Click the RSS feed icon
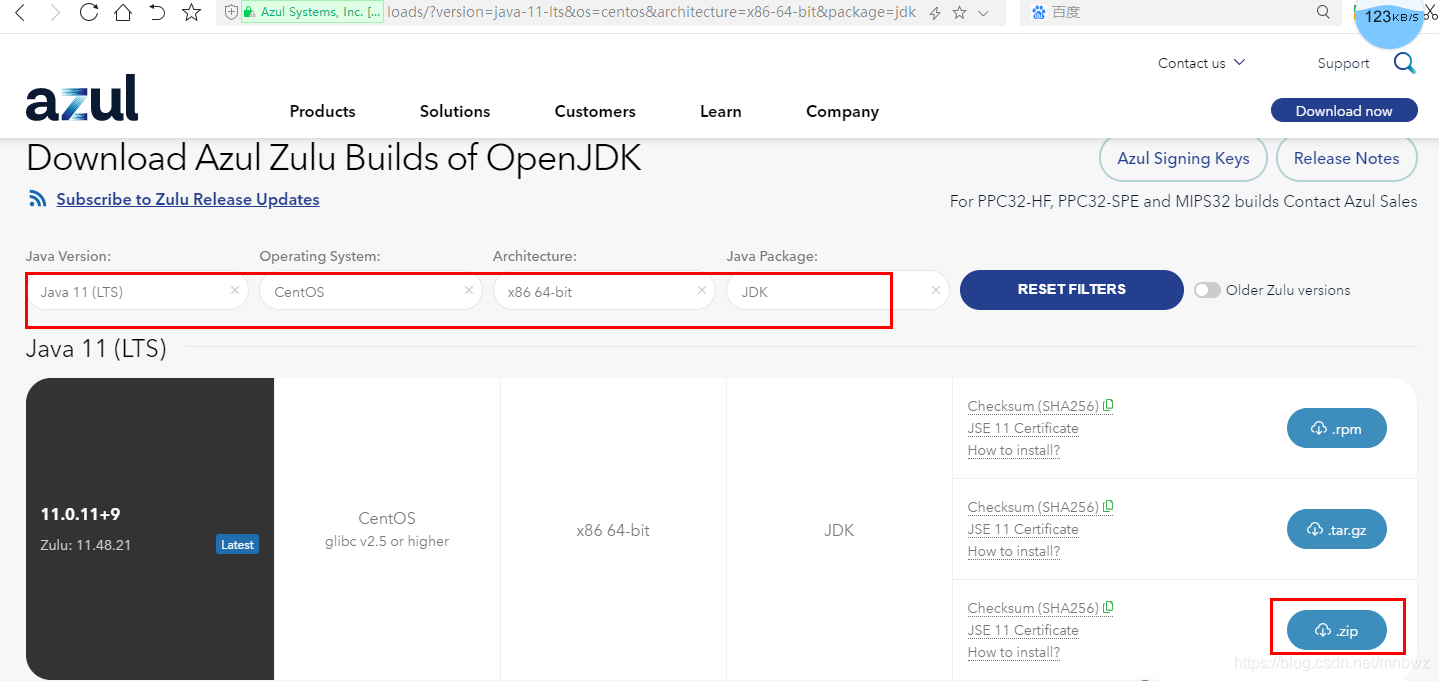Screen dimensions: 1439x681 click(x=38, y=198)
